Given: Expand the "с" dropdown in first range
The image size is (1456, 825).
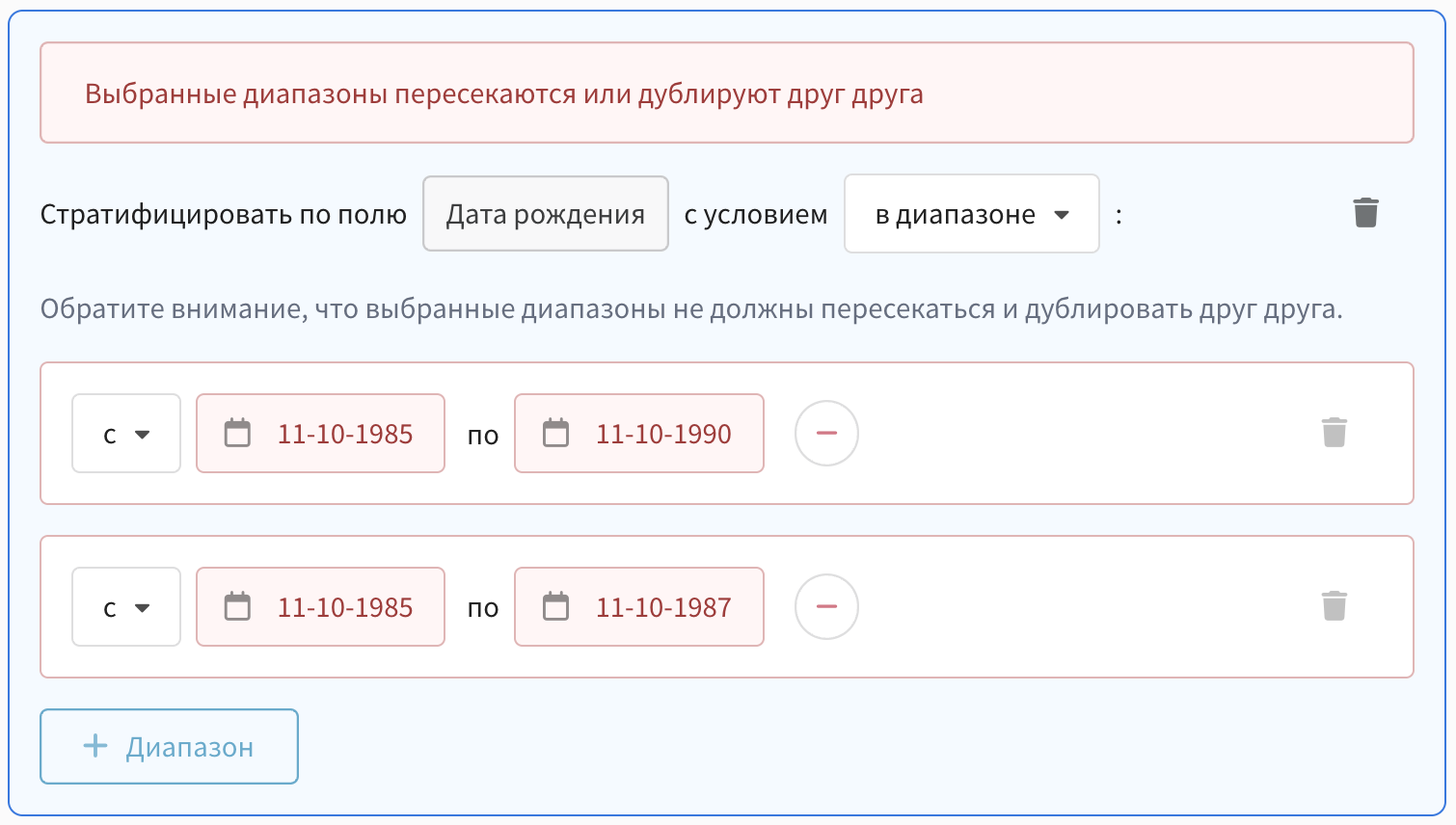Looking at the screenshot, I should (126, 434).
